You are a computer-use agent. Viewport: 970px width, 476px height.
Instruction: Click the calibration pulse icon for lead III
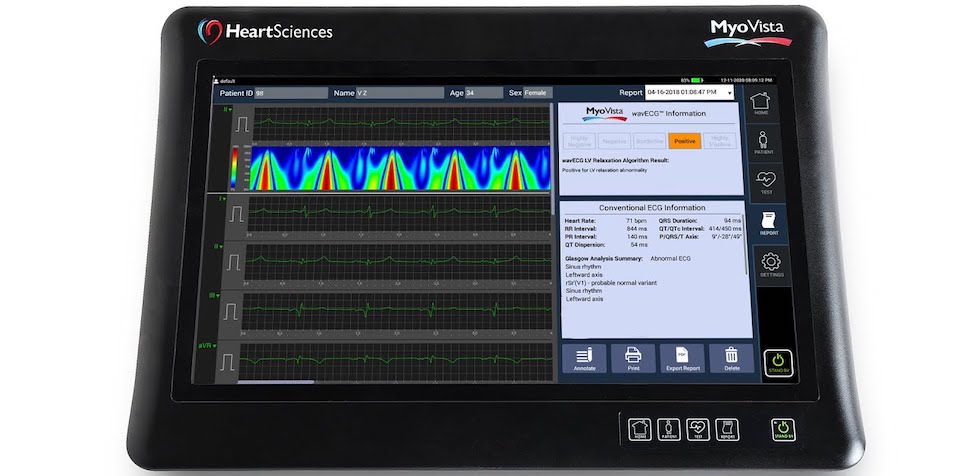coord(230,309)
